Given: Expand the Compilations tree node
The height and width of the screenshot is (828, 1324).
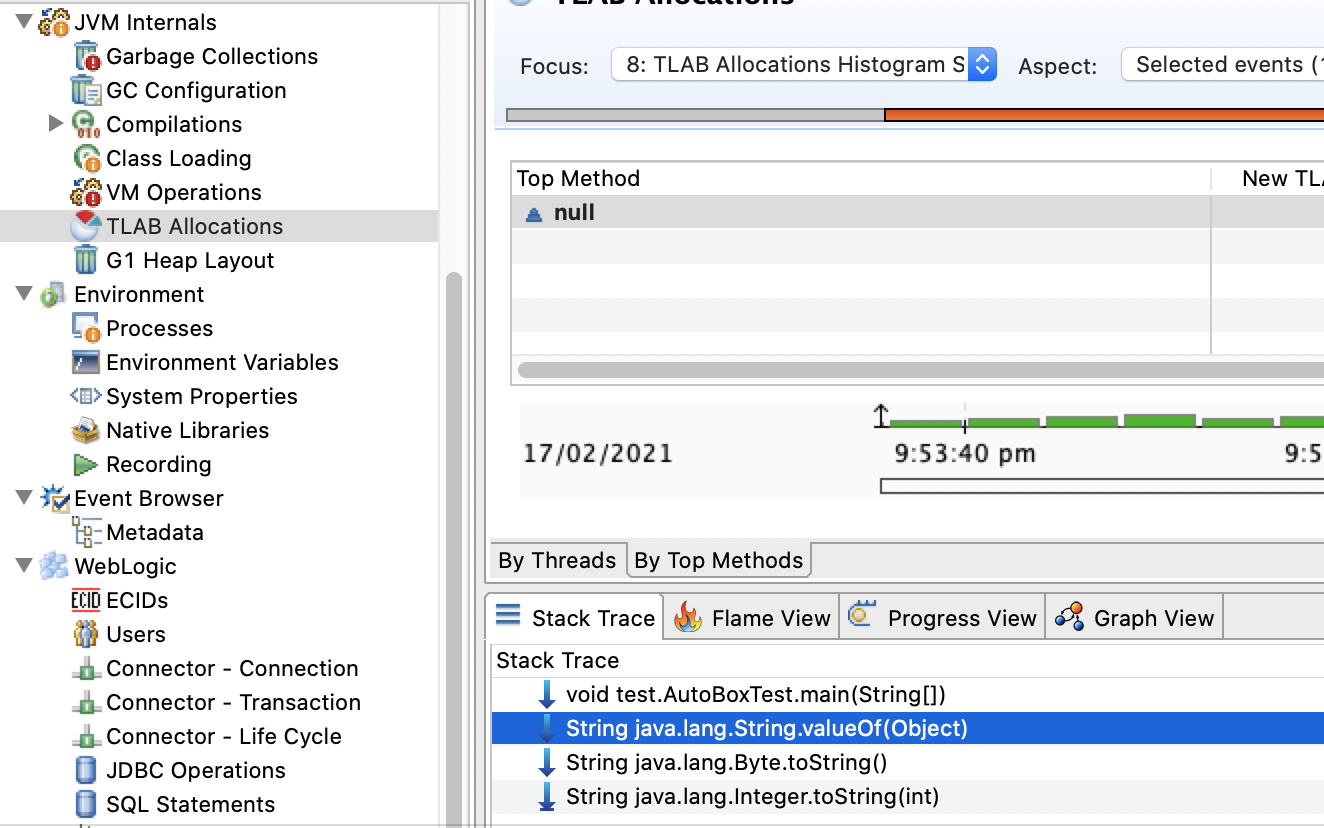Looking at the screenshot, I should click(56, 124).
